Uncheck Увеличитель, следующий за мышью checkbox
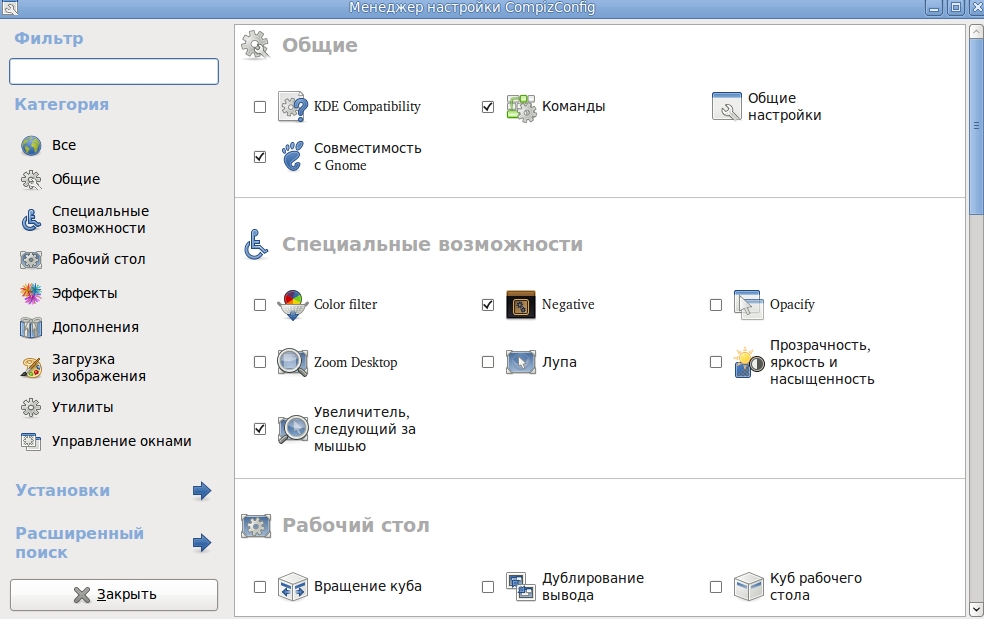Screen dimensions: 984x619 (x=260, y=429)
